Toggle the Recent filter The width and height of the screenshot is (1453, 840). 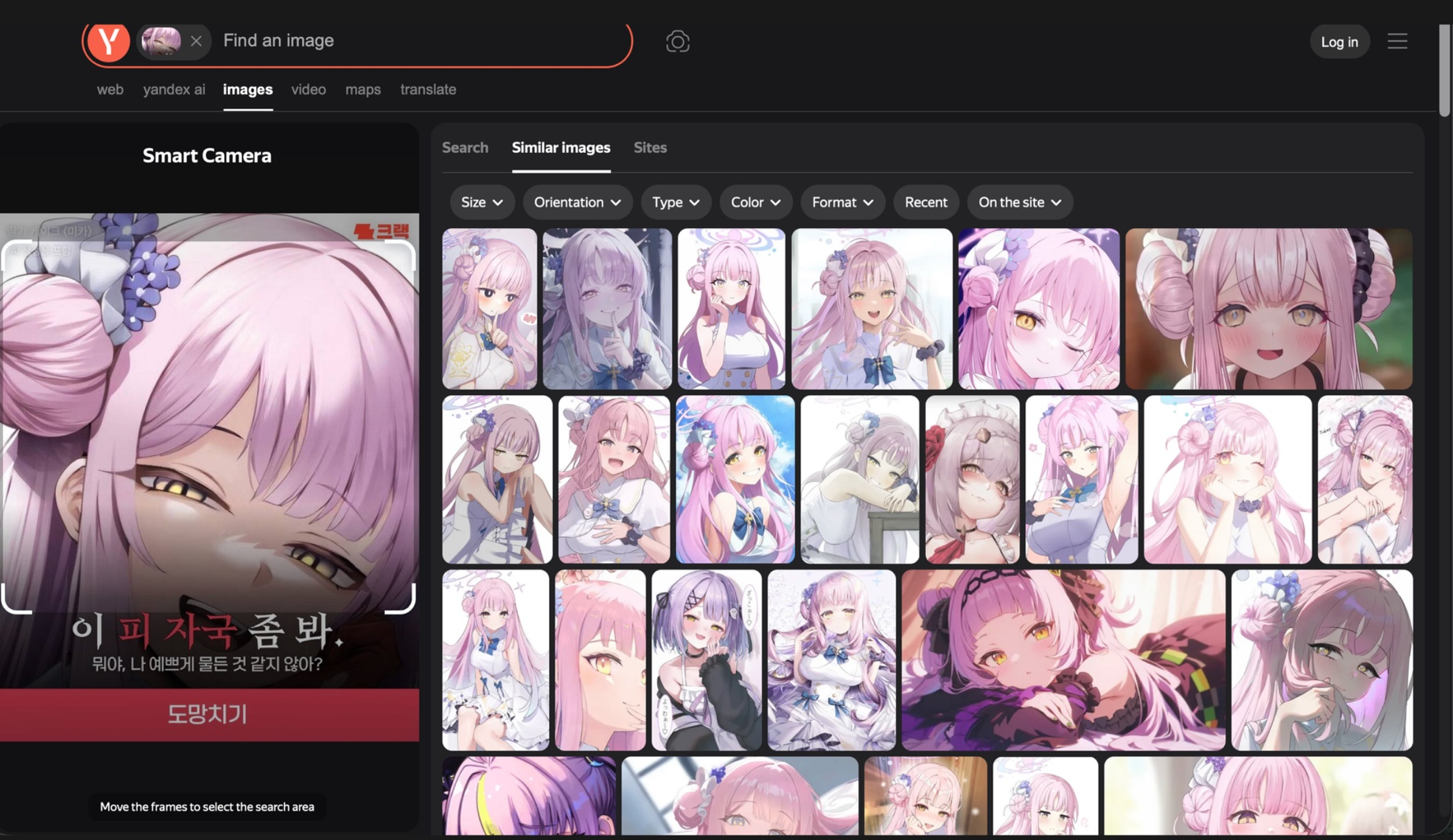click(925, 202)
